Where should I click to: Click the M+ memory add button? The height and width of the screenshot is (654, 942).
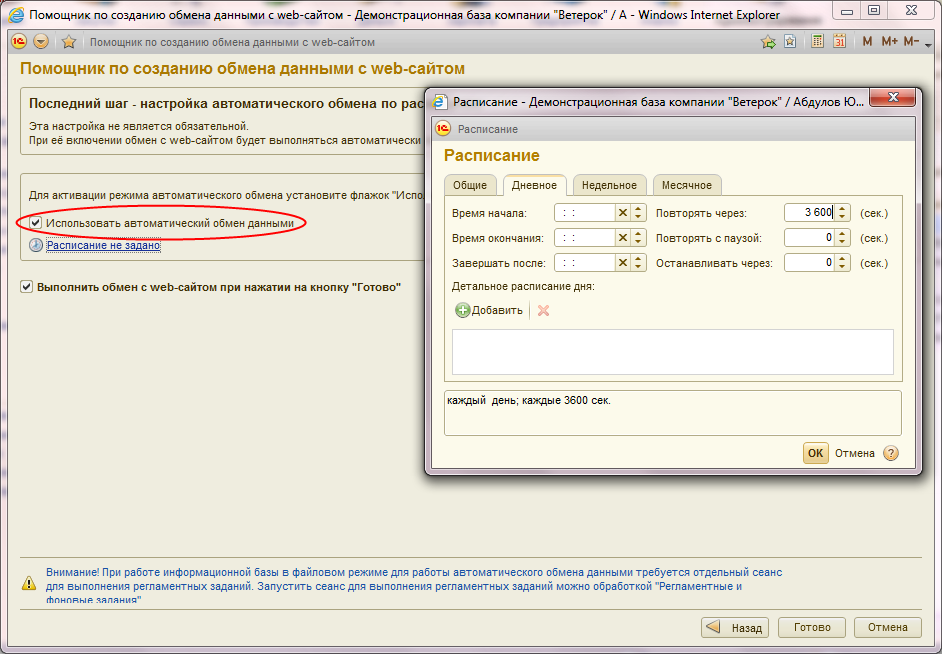coord(889,41)
